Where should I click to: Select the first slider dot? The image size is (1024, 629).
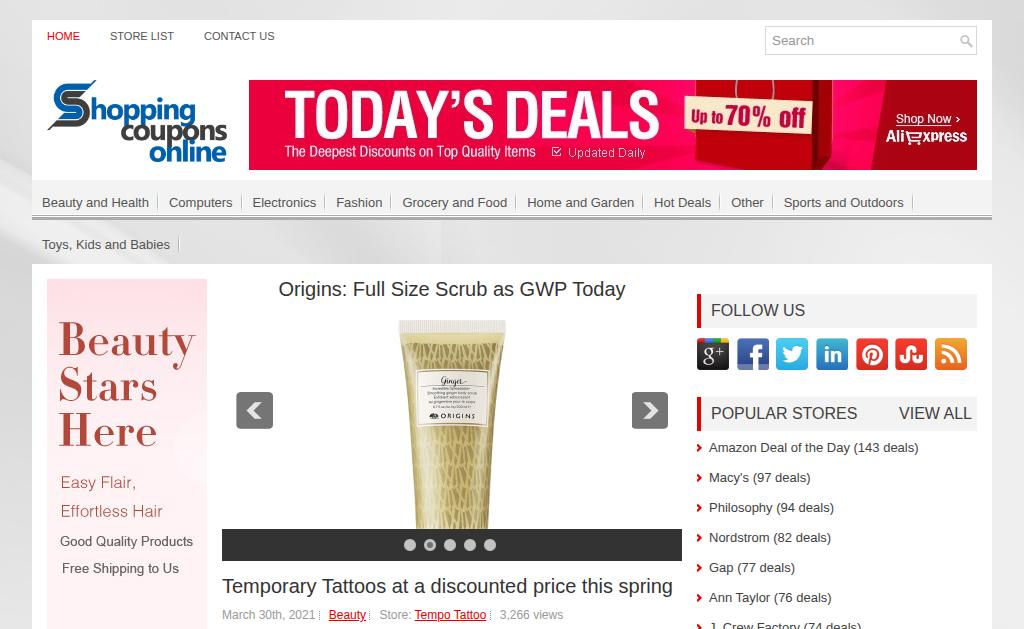click(x=409, y=545)
